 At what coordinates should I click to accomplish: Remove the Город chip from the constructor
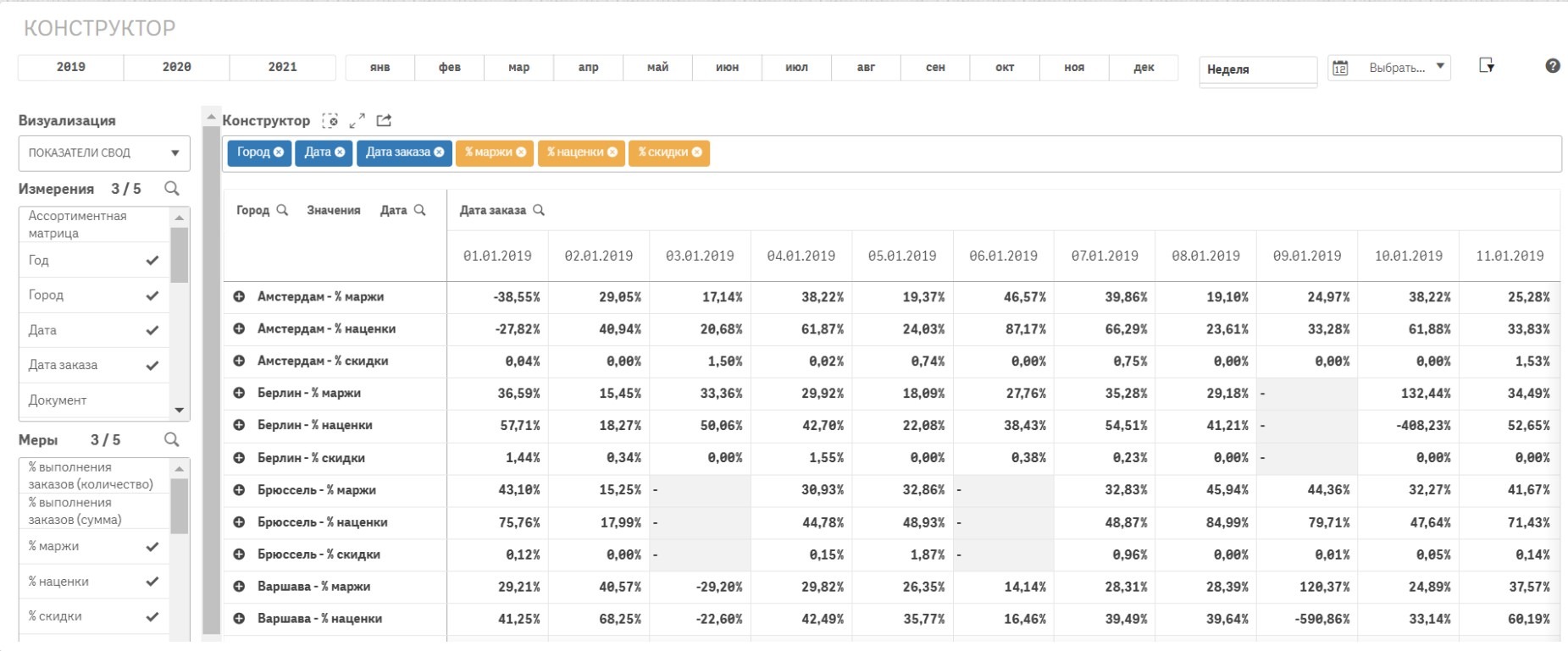(279, 152)
